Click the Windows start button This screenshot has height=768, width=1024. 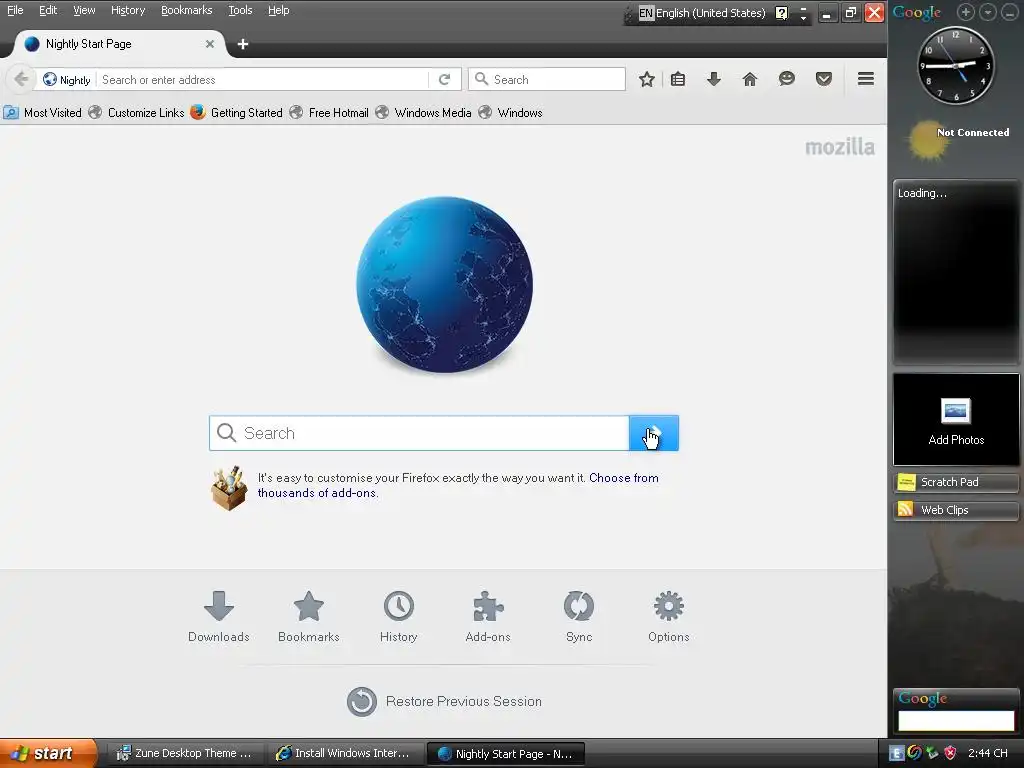coord(48,753)
